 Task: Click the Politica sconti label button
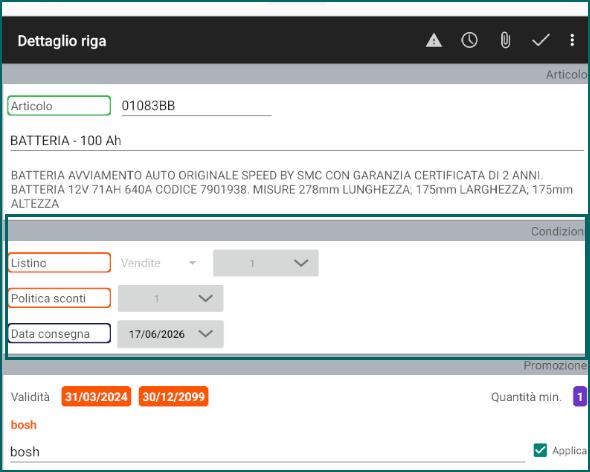[59, 298]
